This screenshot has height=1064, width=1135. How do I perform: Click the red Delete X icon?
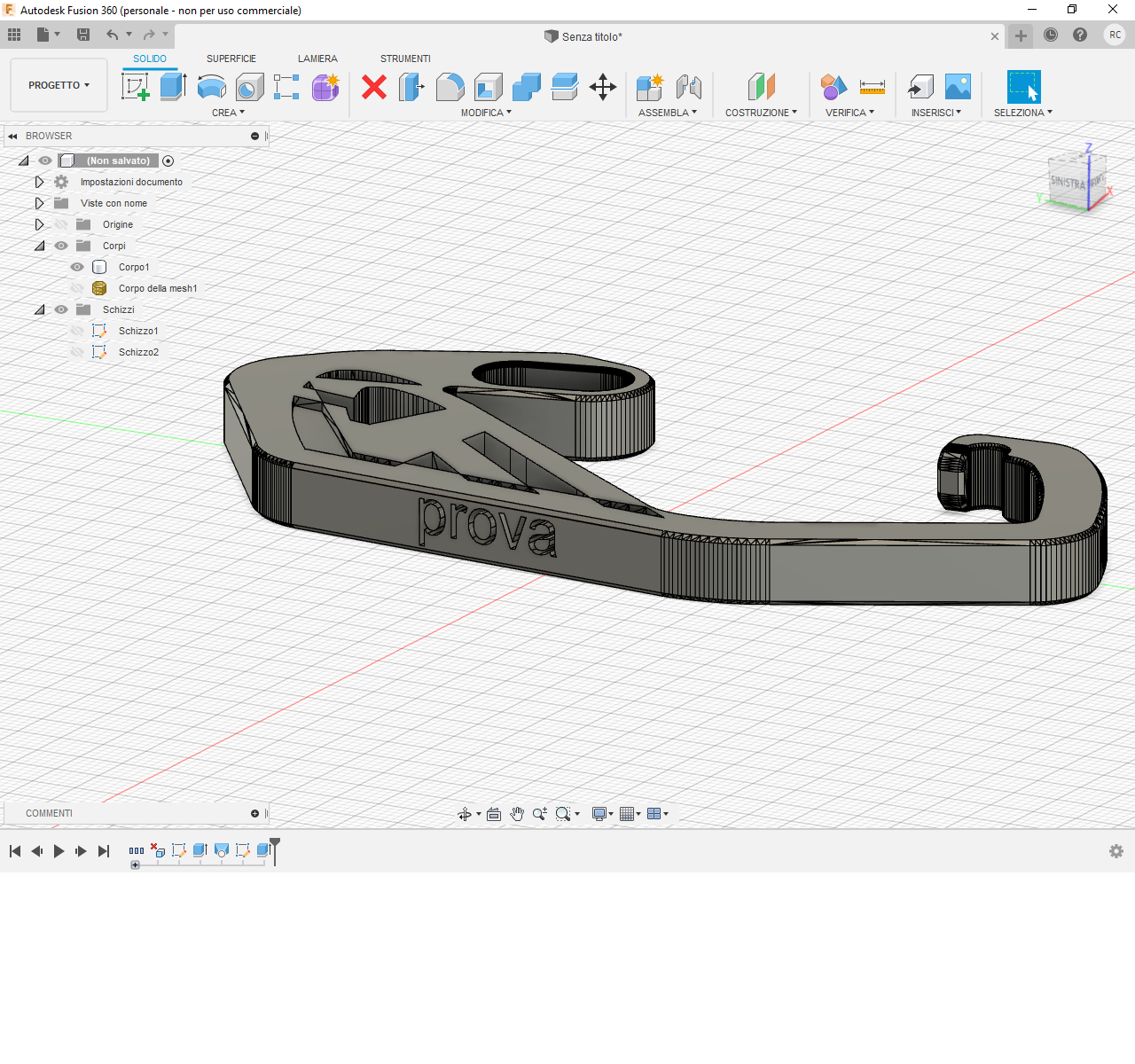(374, 87)
